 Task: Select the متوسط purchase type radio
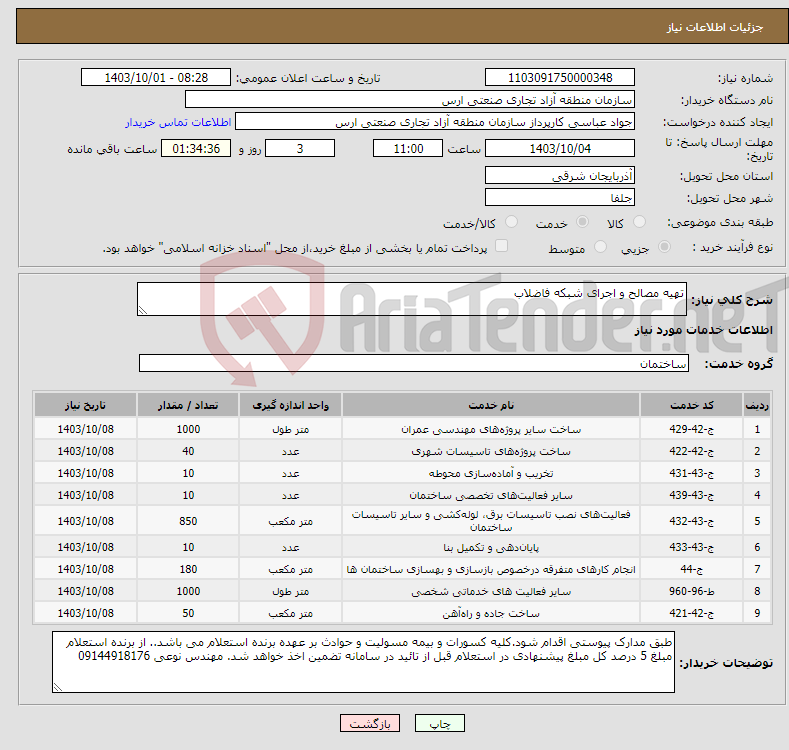(x=600, y=247)
